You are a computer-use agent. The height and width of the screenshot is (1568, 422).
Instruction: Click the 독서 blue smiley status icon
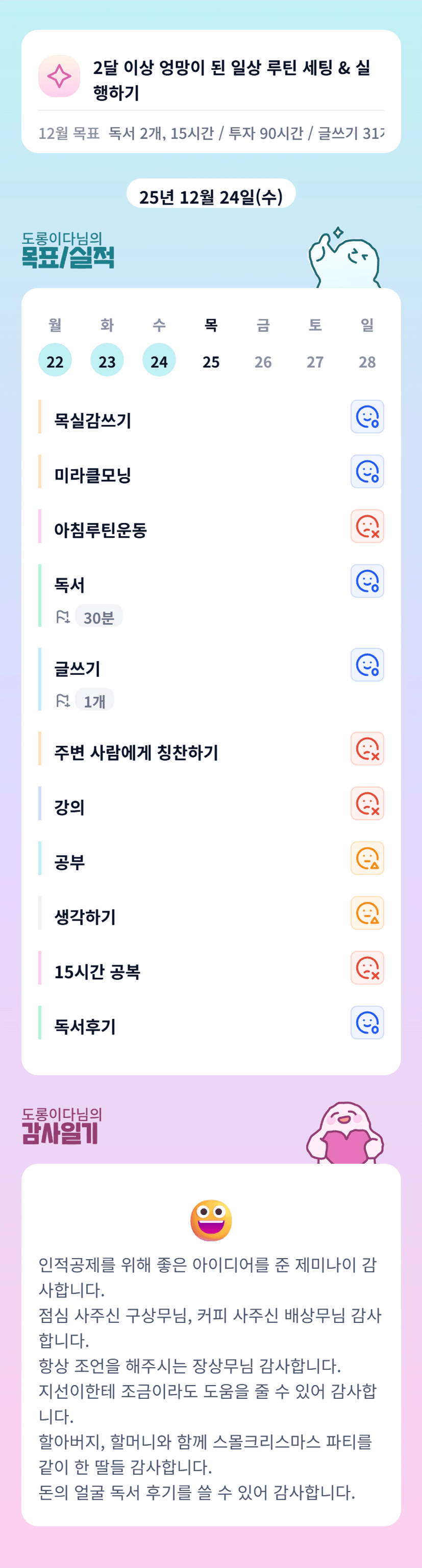(367, 581)
